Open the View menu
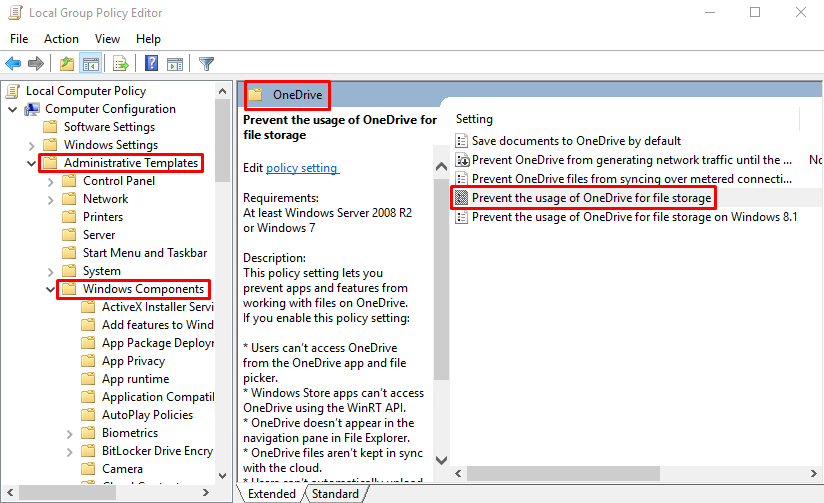 [x=107, y=39]
